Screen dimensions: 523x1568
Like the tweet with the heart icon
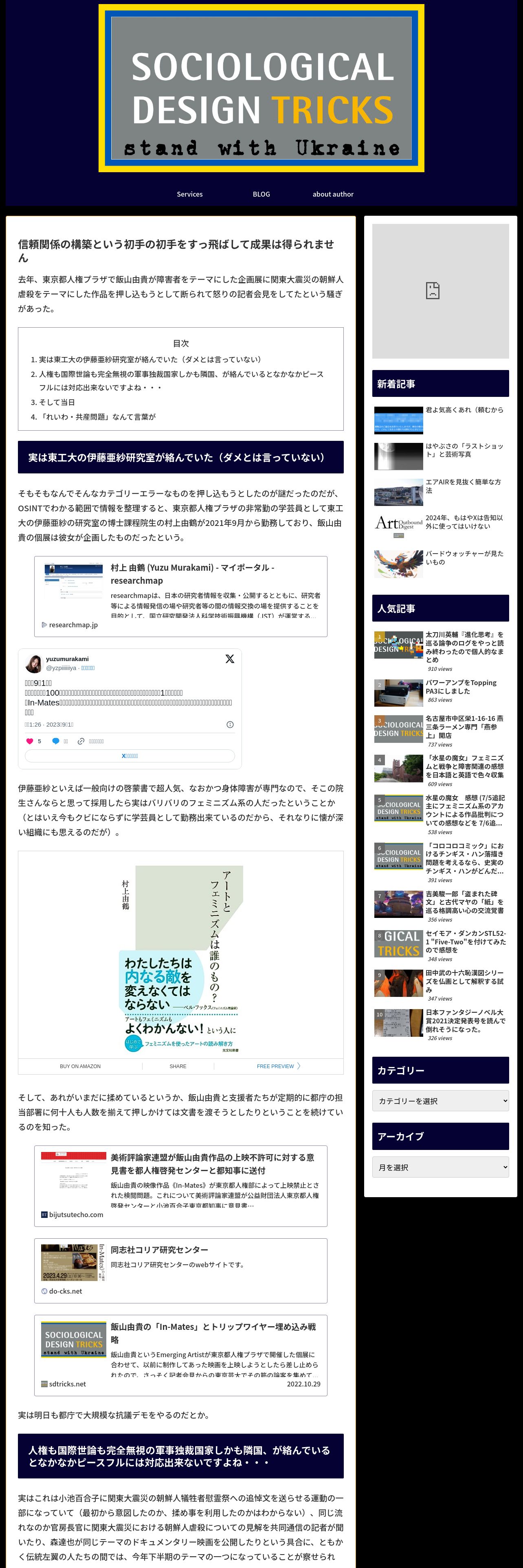[29, 741]
